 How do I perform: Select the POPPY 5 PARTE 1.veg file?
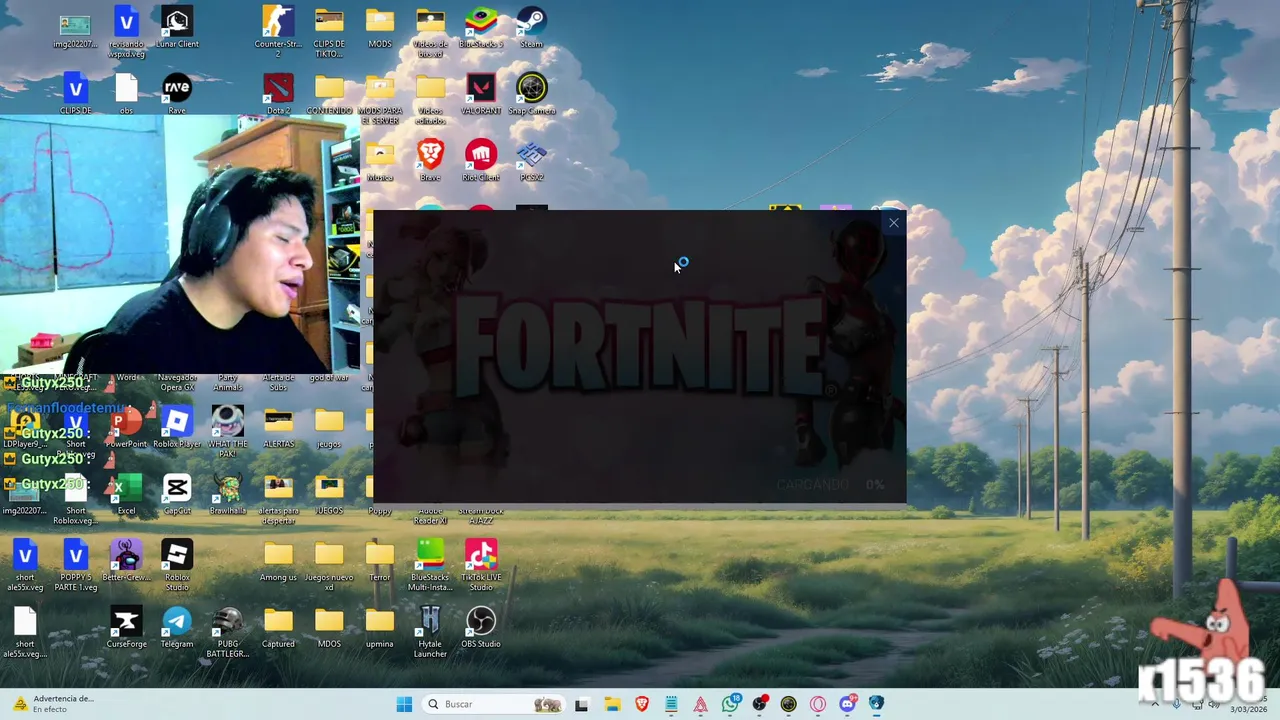click(75, 565)
